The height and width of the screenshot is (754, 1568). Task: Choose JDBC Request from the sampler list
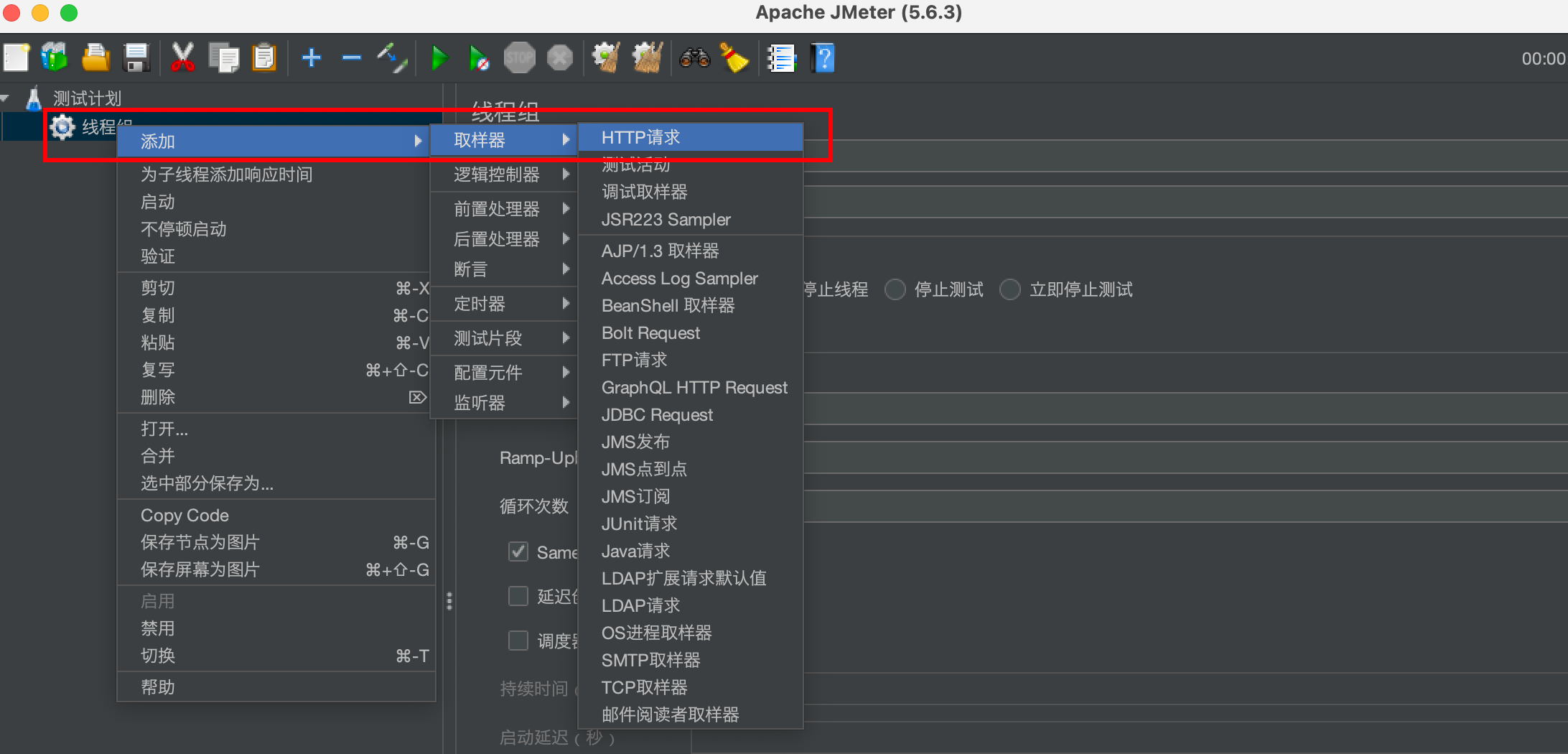tap(691, 414)
